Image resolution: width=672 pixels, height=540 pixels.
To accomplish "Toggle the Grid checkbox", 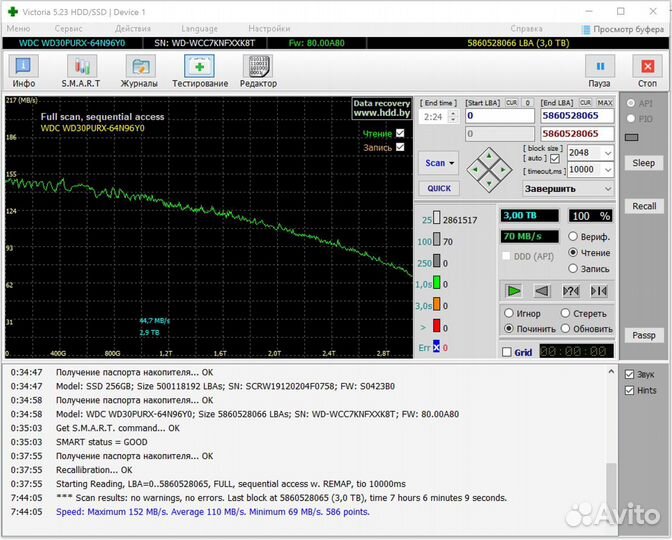I will click(x=507, y=352).
